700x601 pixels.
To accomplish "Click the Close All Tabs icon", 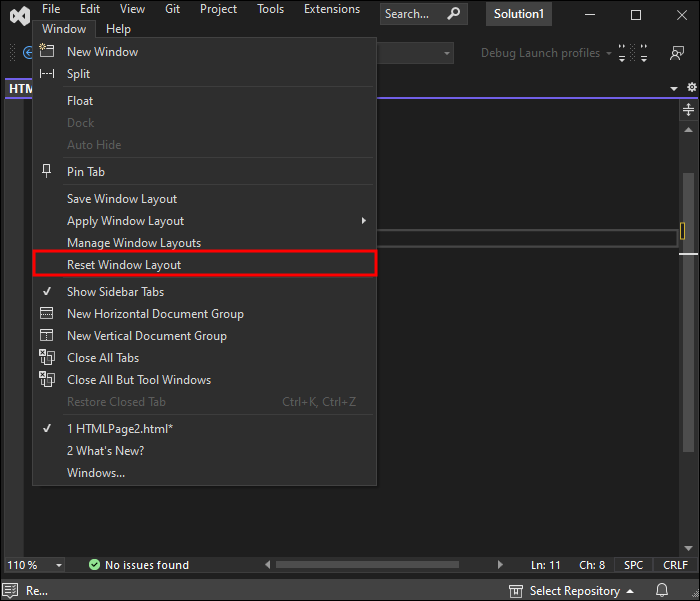I will coord(46,357).
